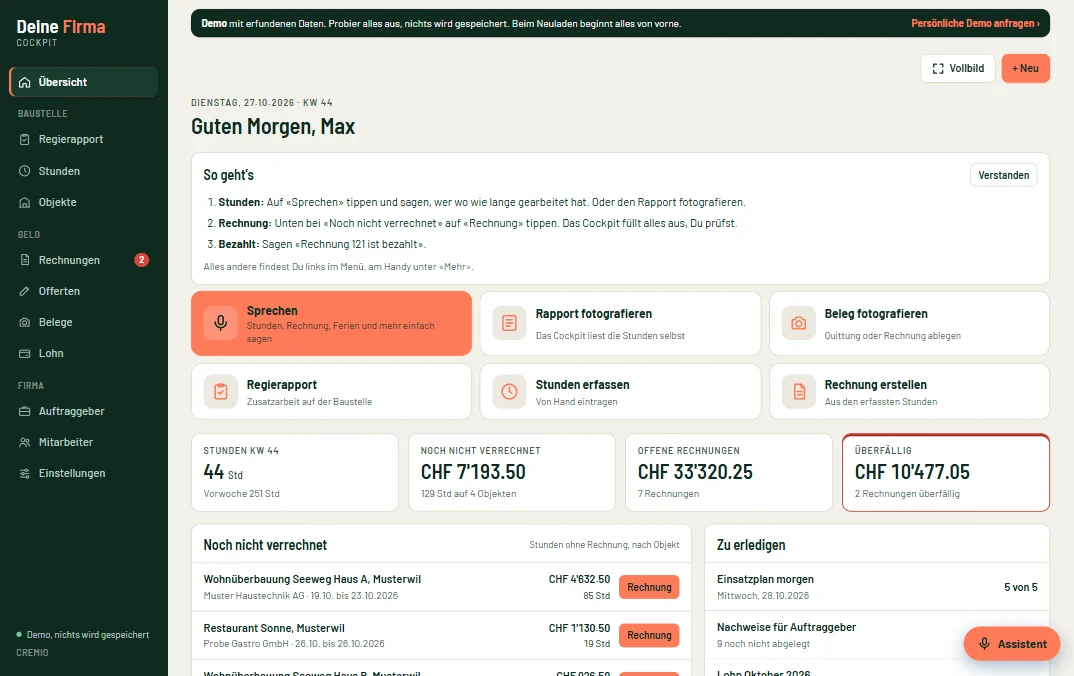Open the Stunden erfassen card
Image resolution: width=1074 pixels, height=676 pixels.
click(x=621, y=392)
